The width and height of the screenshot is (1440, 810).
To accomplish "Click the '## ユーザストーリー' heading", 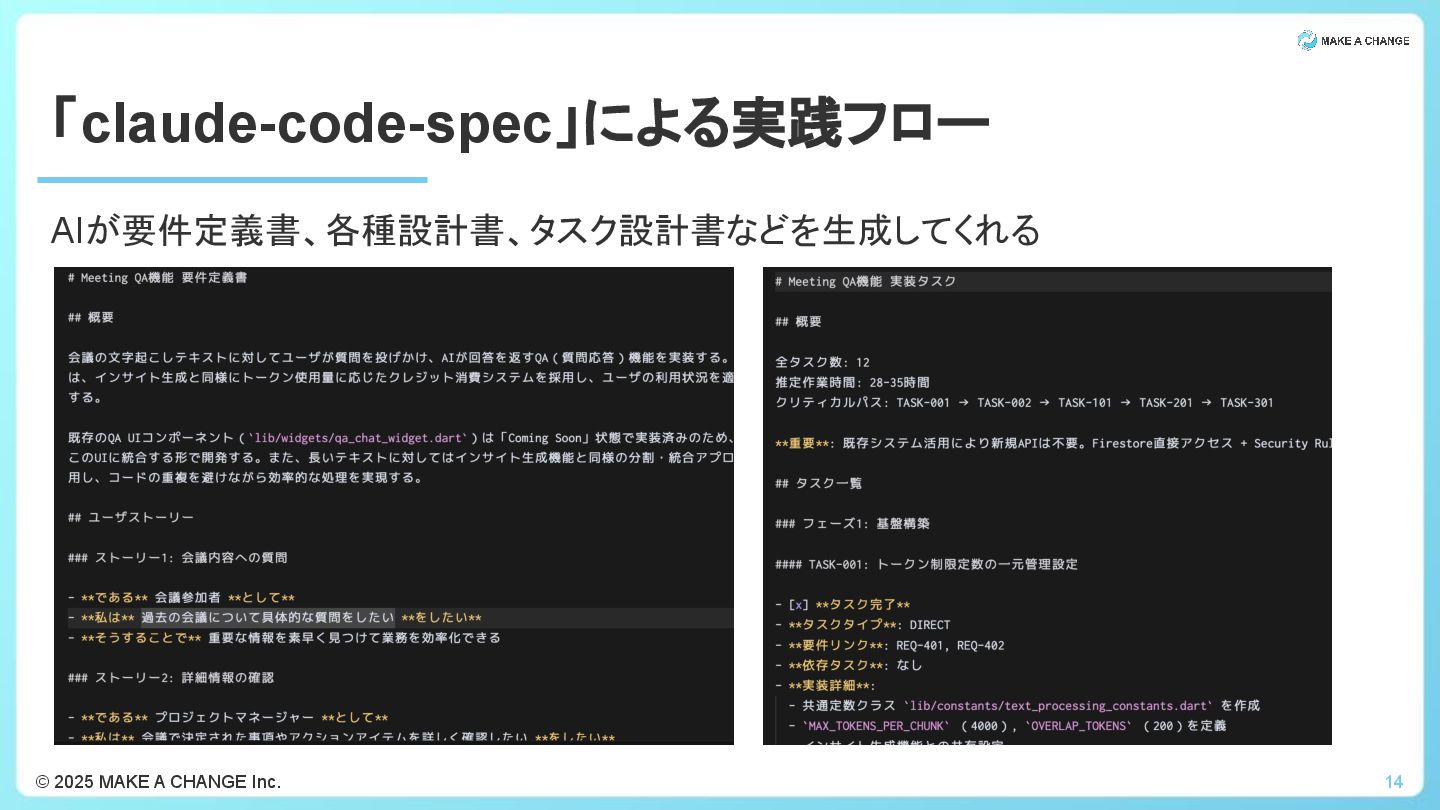I will [x=131, y=517].
